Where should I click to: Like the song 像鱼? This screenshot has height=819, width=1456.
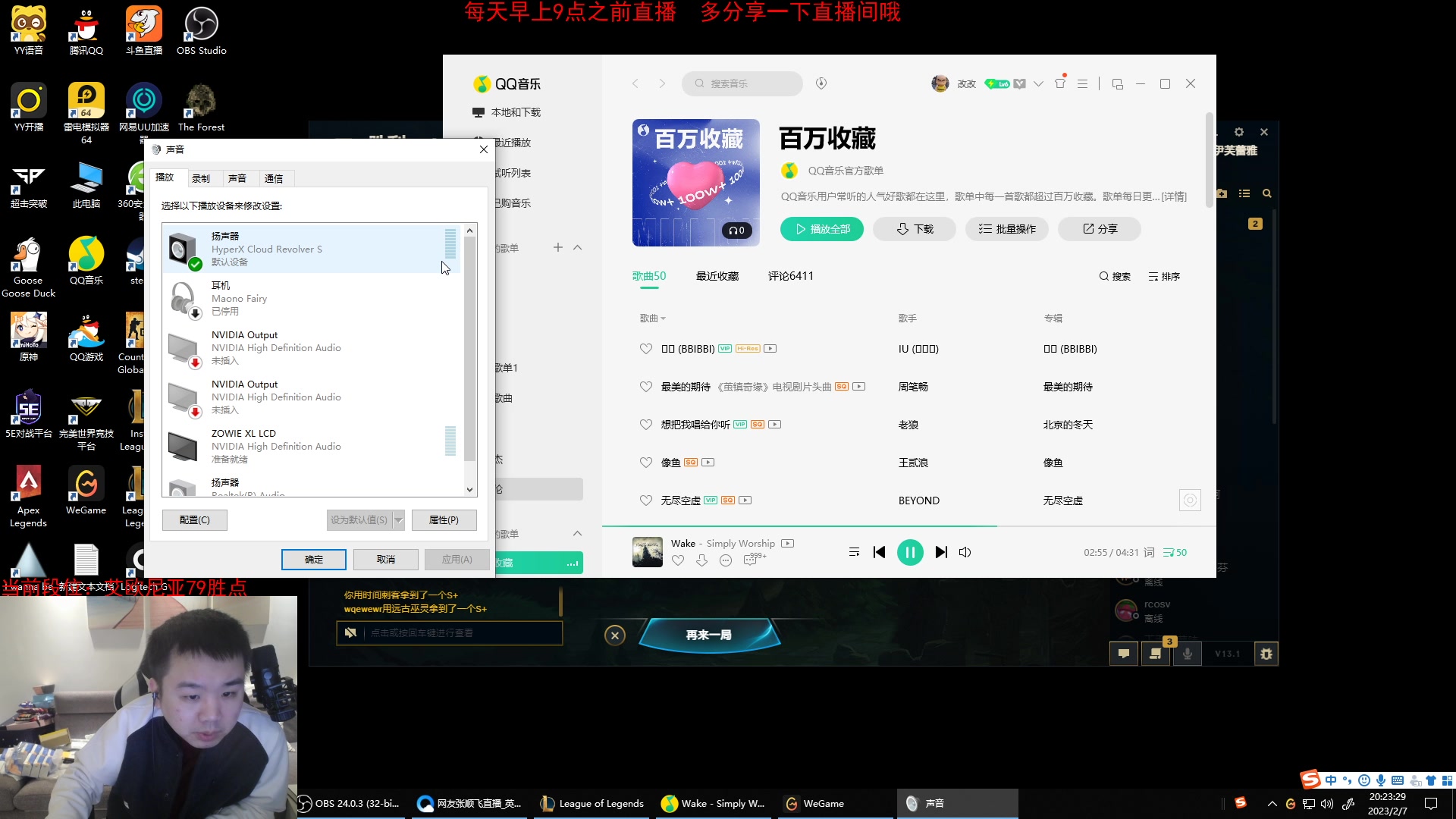point(646,463)
